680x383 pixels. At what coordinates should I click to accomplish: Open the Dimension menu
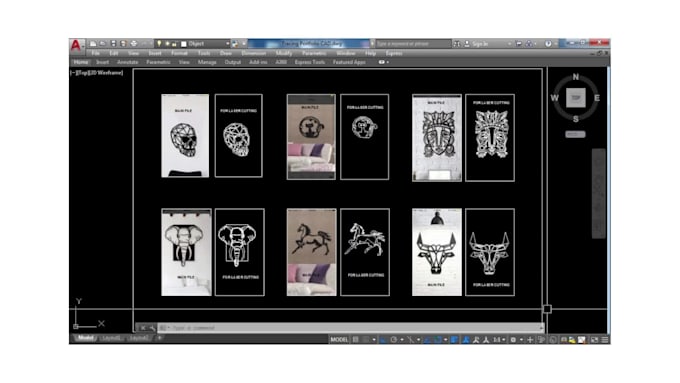tap(254, 53)
